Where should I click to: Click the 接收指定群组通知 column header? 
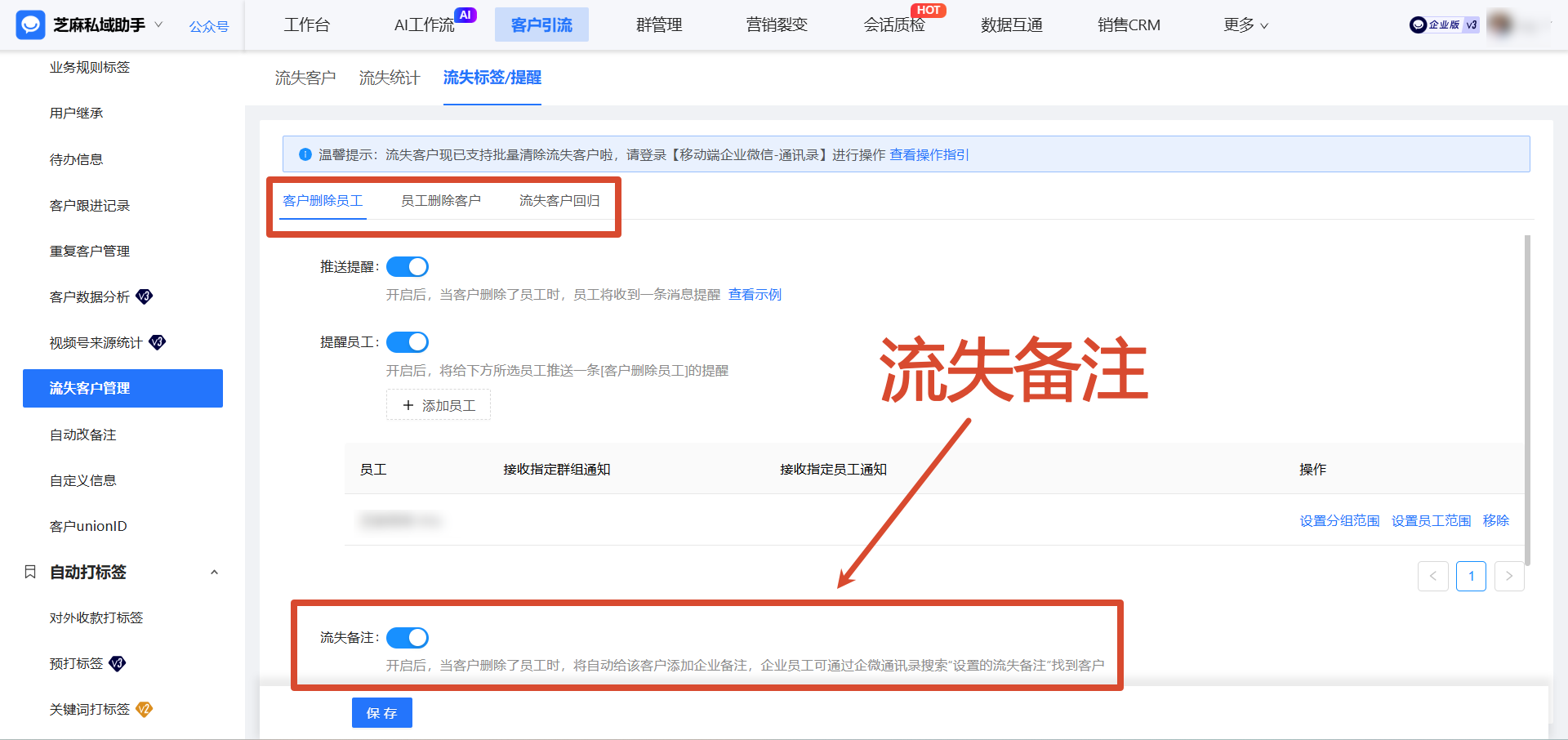pyautogui.click(x=557, y=470)
